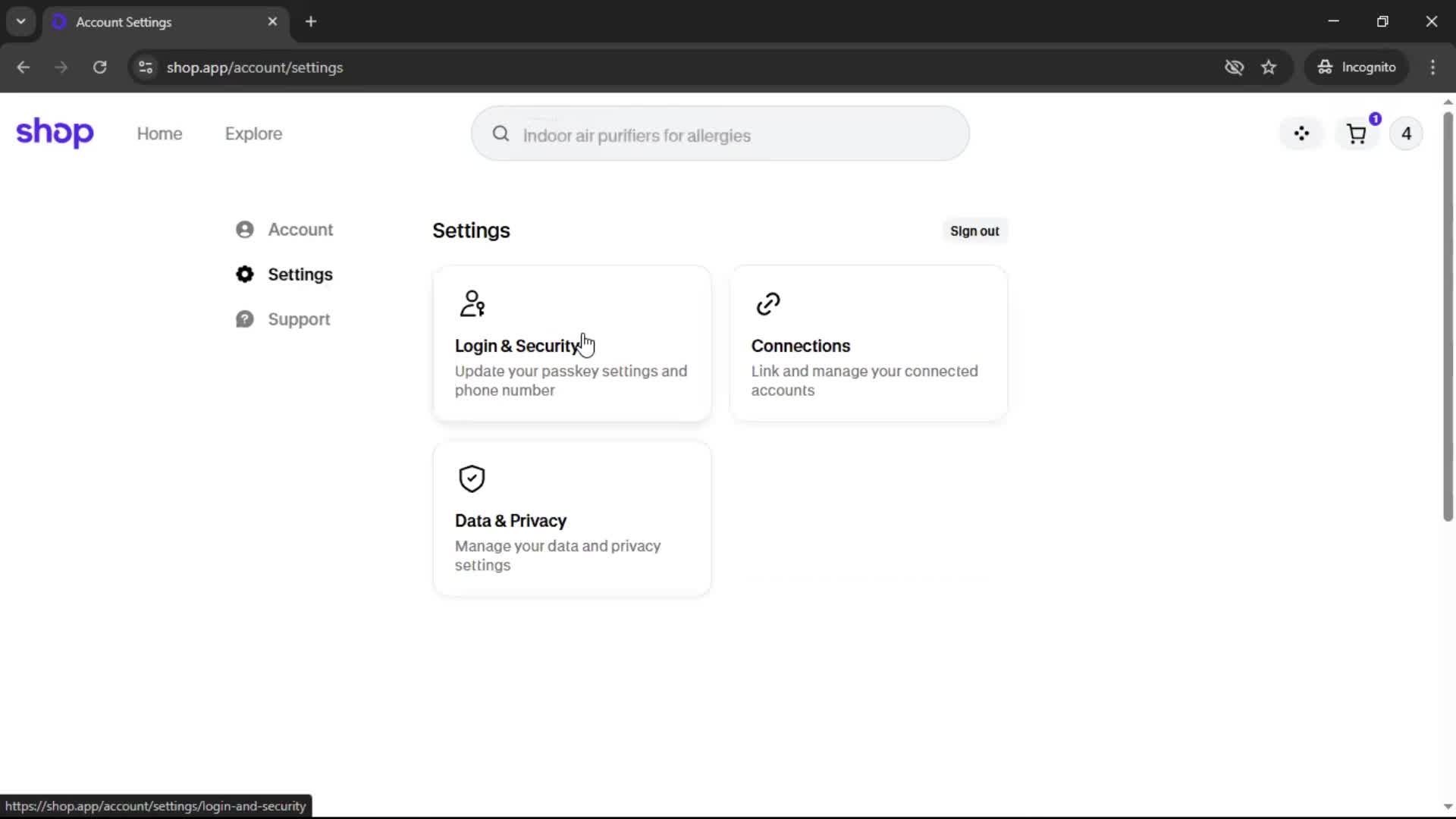Open the Incognito profile chip
The width and height of the screenshot is (1456, 819).
(1357, 67)
